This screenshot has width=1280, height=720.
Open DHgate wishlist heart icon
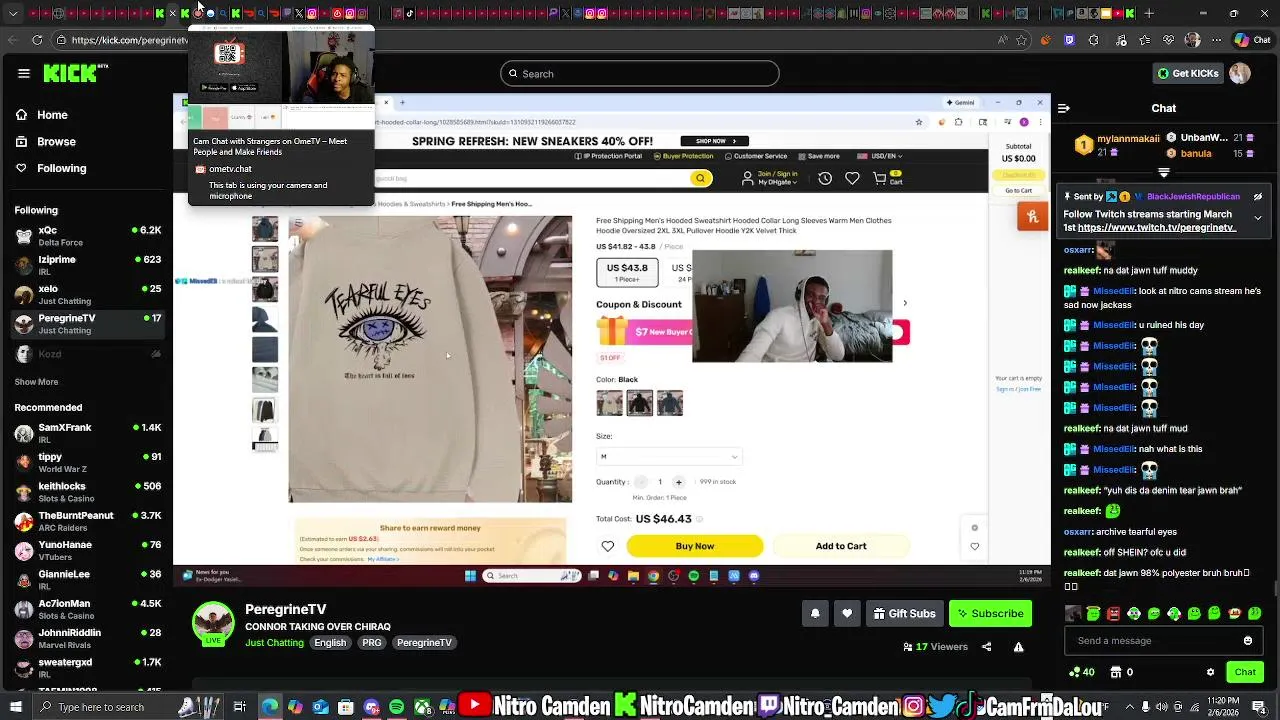click(852, 178)
